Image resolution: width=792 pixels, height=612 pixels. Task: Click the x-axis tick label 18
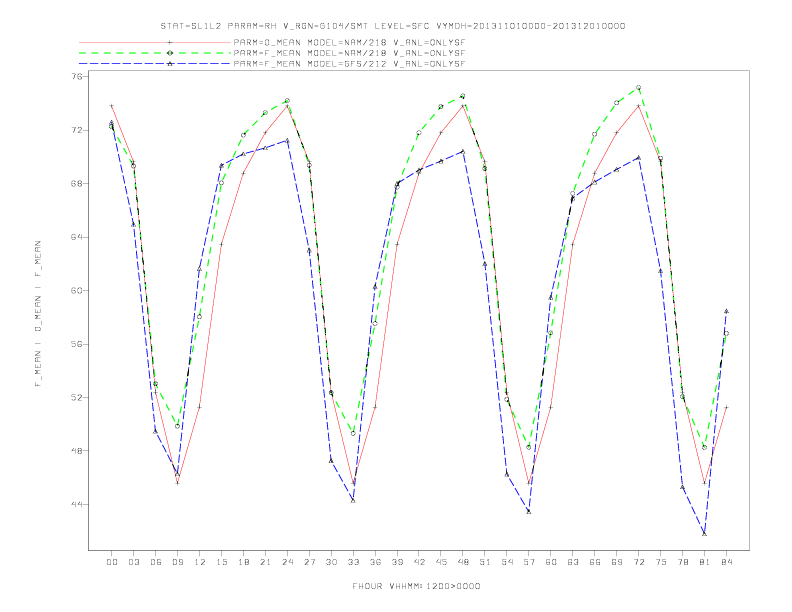pos(243,562)
